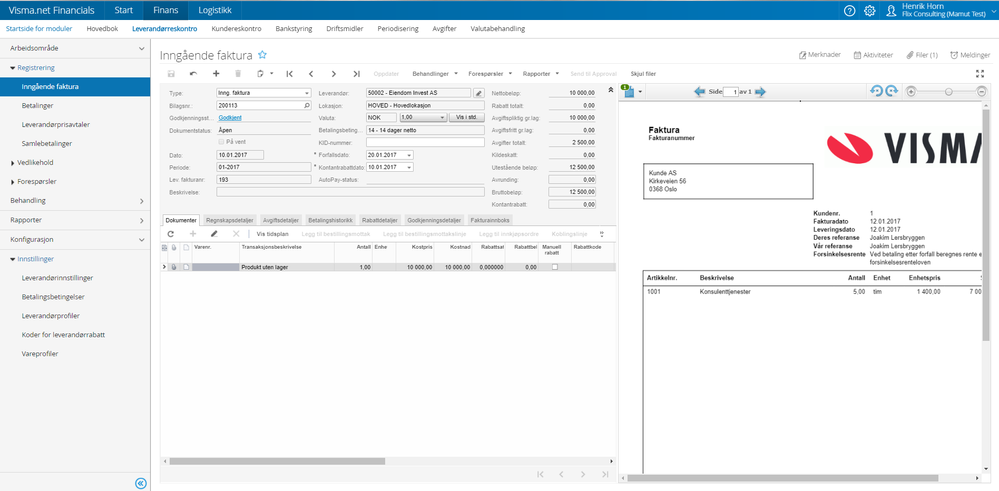Click the search icon in Bilagsnr. field
Image resolution: width=999 pixels, height=491 pixels.
tap(306, 106)
